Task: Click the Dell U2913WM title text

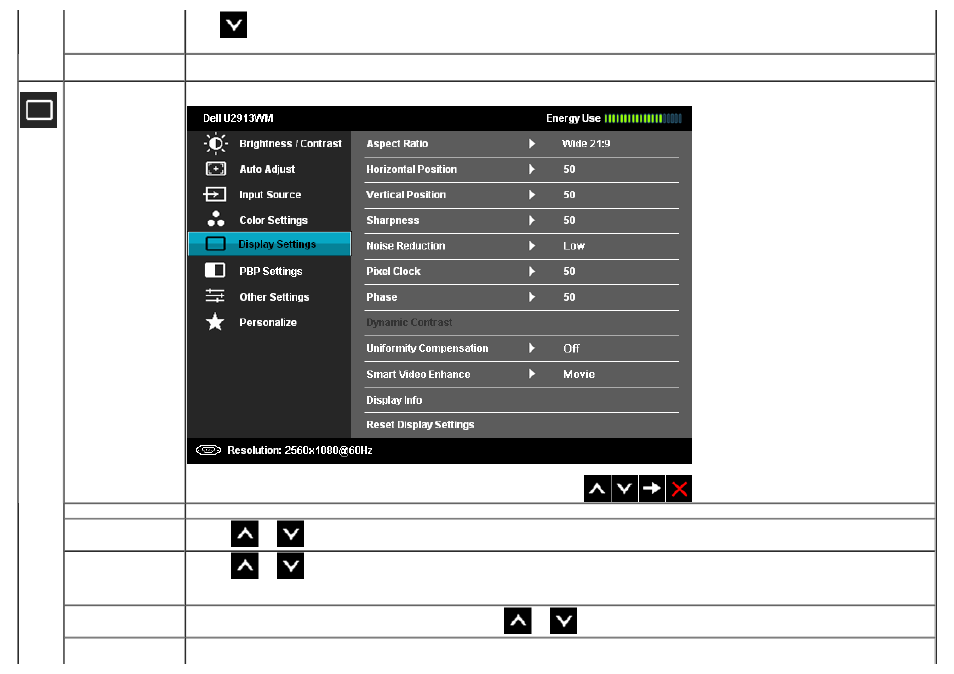Action: click(x=238, y=118)
